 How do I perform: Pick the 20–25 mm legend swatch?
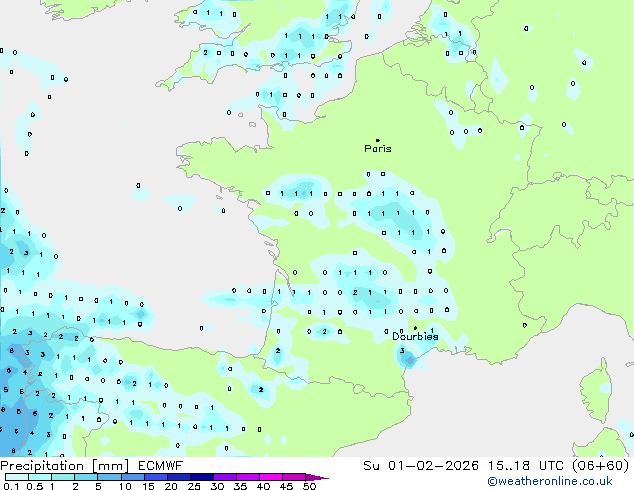pyautogui.click(x=178, y=477)
